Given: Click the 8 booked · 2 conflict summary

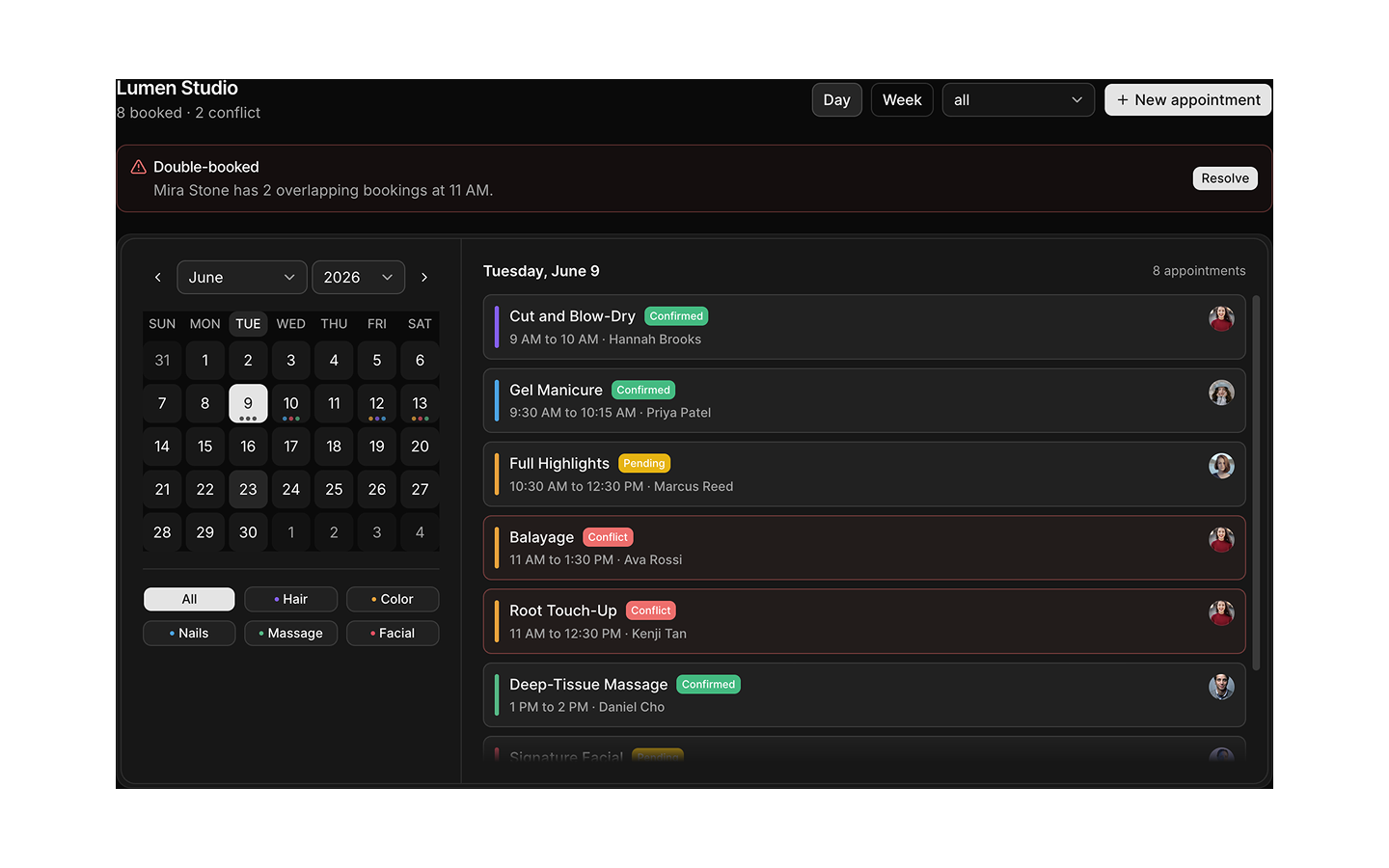Looking at the screenshot, I should click(189, 113).
